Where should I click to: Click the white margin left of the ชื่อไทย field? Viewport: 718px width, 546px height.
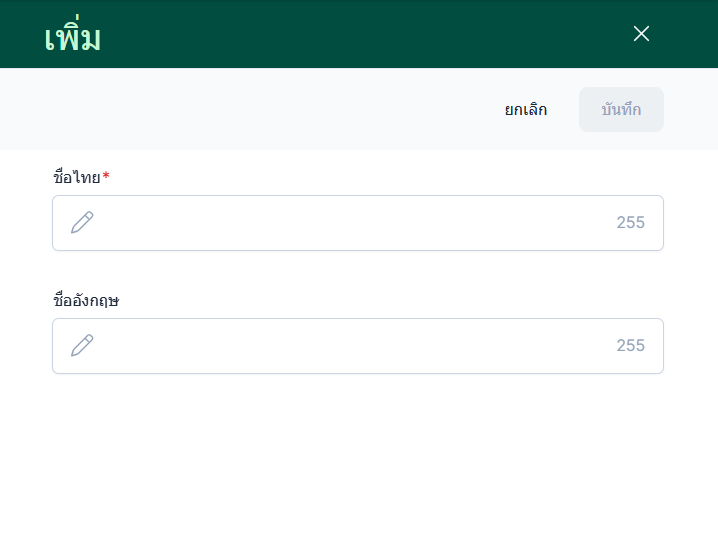click(x=25, y=223)
